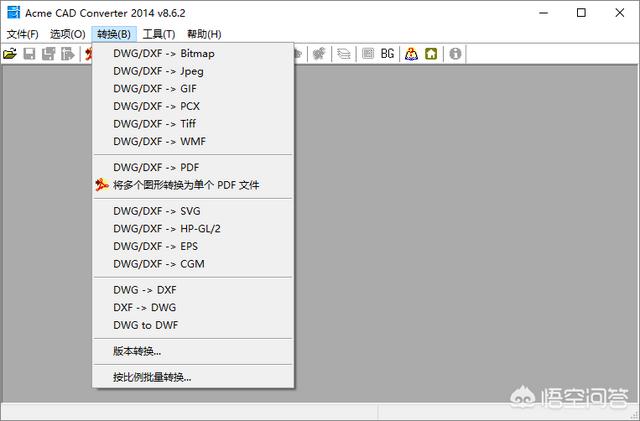Viewport: 640px width, 421px height.
Task: Open the 选项(O) menu
Action: [x=68, y=34]
